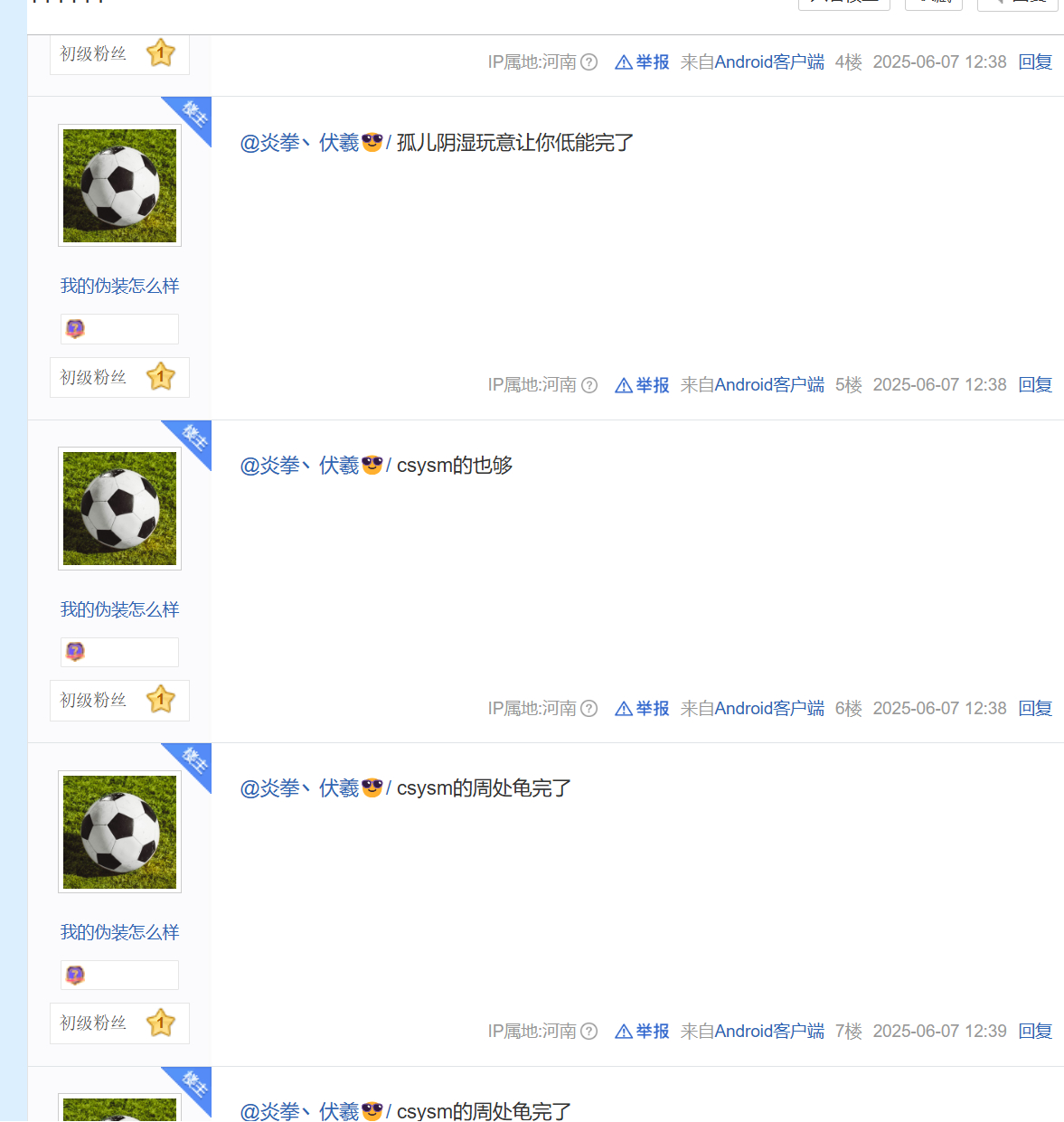Click 回复 on the 5楼 post
The width and height of the screenshot is (1064, 1122).
[1035, 385]
